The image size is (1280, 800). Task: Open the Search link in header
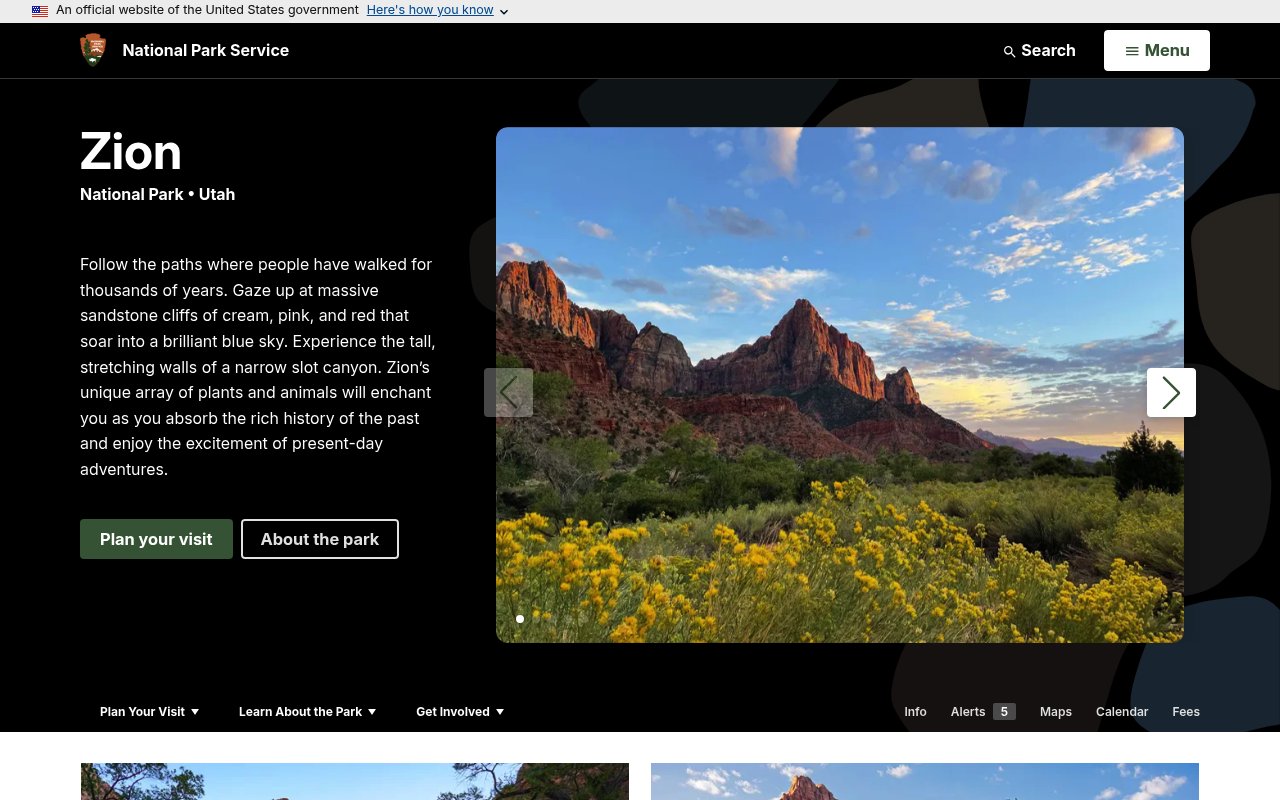pos(1040,50)
